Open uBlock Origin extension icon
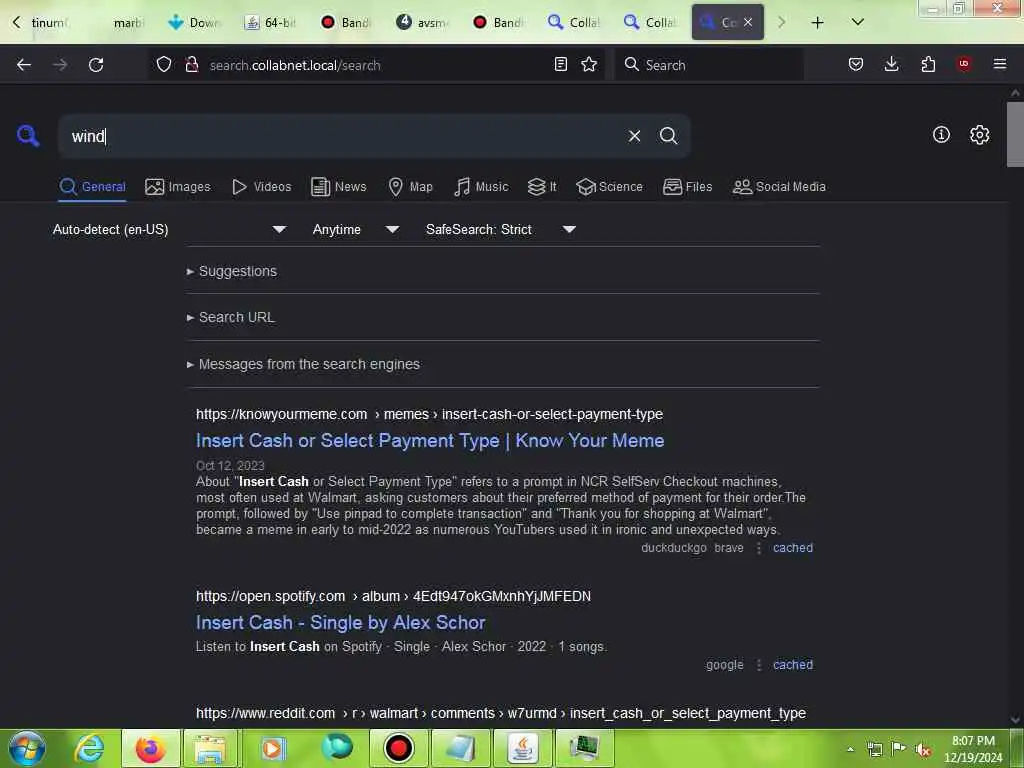 pos(964,64)
